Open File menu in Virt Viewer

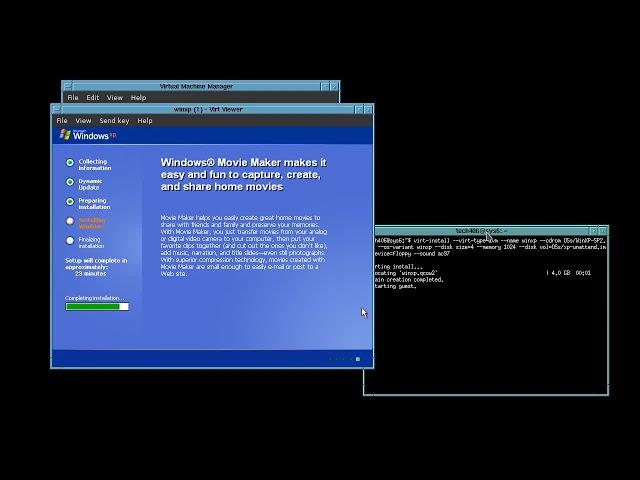click(x=62, y=120)
